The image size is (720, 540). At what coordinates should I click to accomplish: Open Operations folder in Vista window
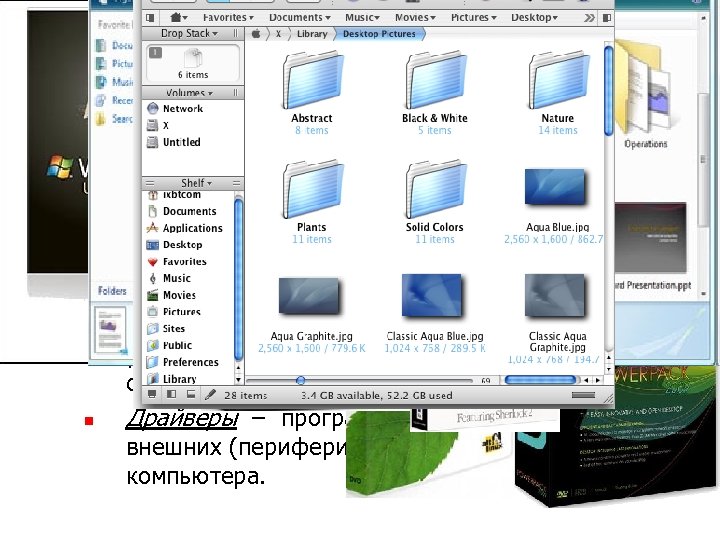point(645,95)
